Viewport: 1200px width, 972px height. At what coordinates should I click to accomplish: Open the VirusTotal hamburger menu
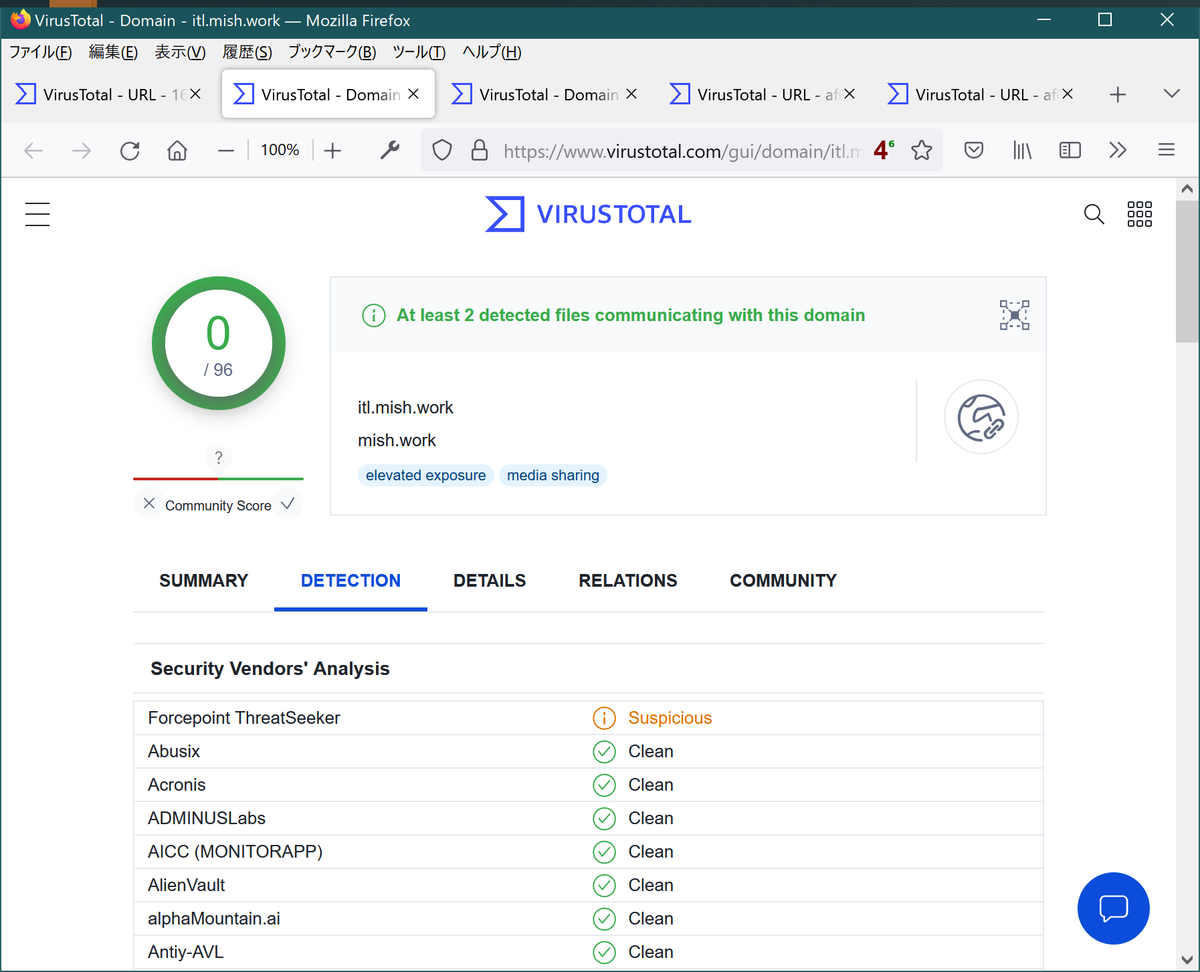37,214
